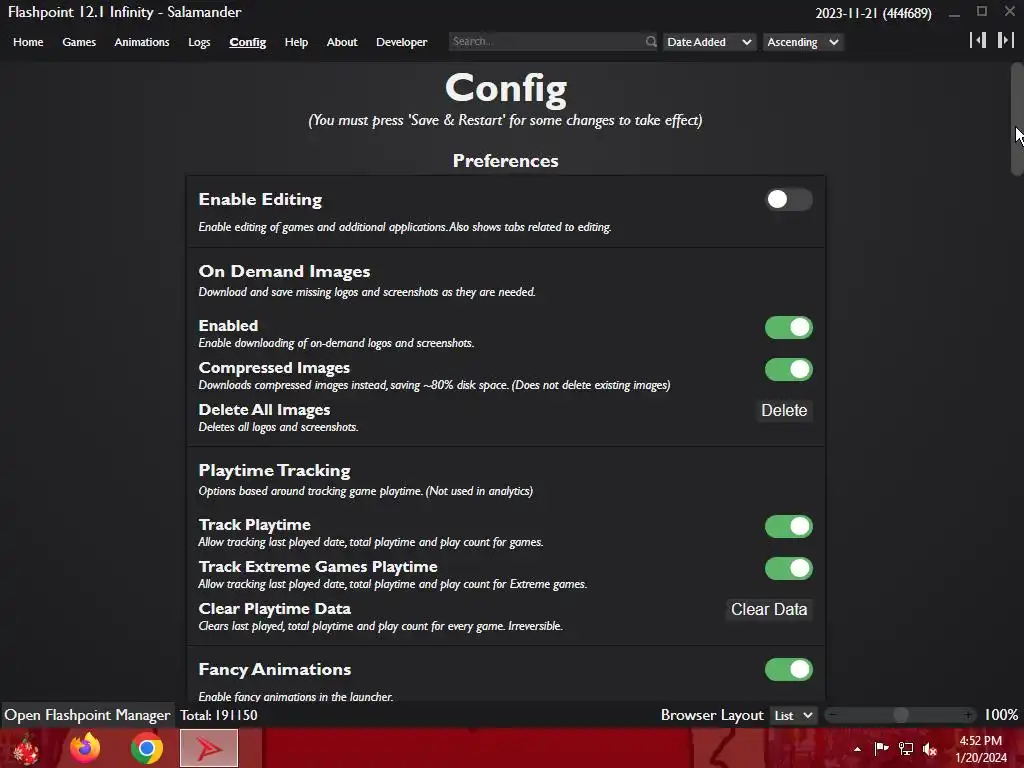Image resolution: width=1024 pixels, height=768 pixels.
Task: Open the Animations tab
Action: 142,42
